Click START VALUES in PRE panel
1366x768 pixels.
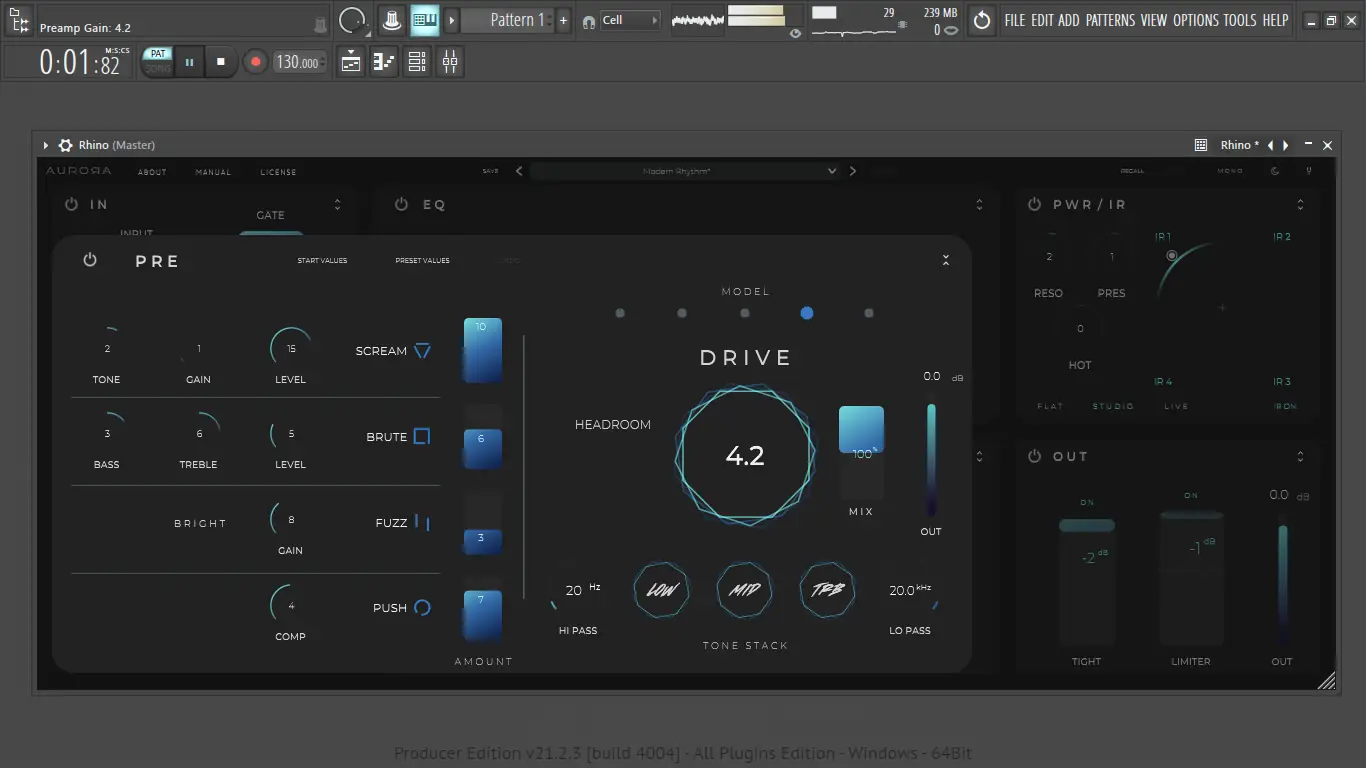[322, 261]
